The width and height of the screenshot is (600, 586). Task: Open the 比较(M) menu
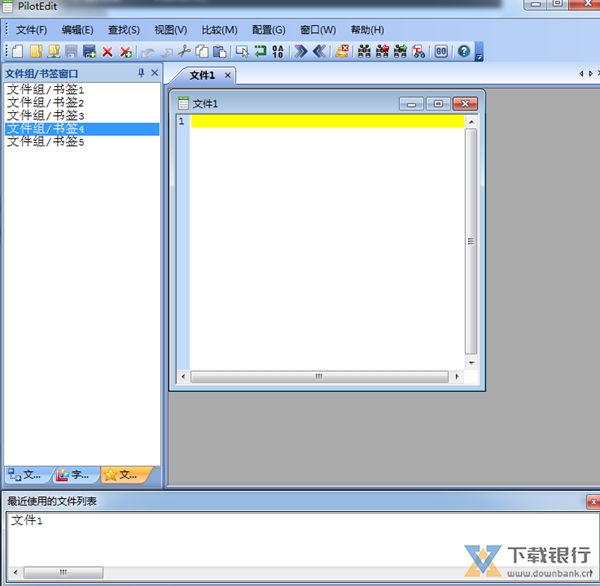219,30
